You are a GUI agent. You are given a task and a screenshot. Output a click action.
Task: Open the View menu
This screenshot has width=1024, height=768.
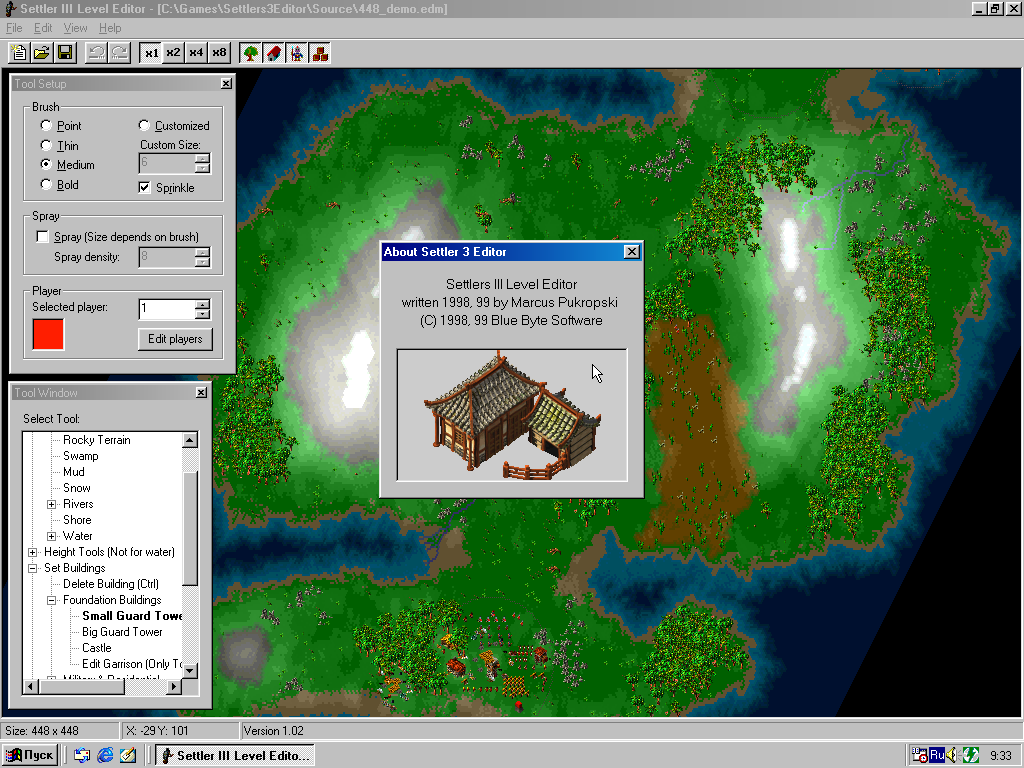click(x=75, y=28)
